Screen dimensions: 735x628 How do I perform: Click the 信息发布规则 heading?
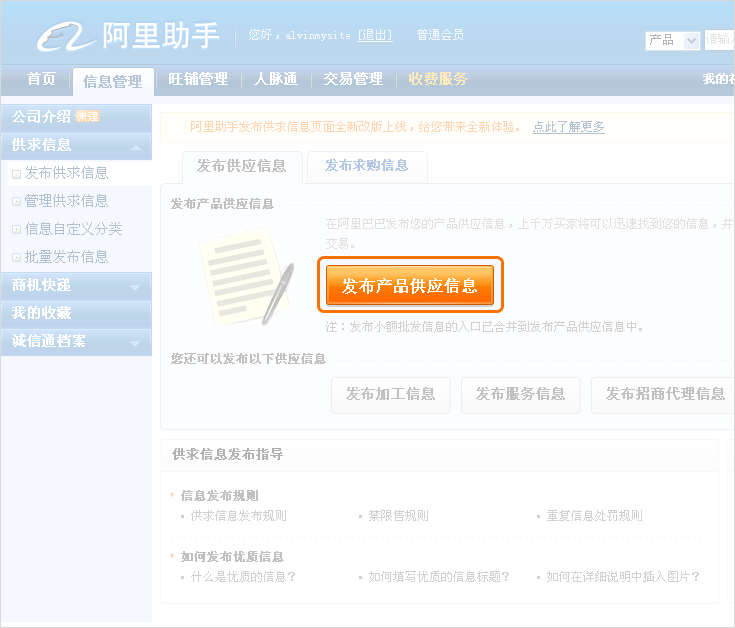(220, 496)
